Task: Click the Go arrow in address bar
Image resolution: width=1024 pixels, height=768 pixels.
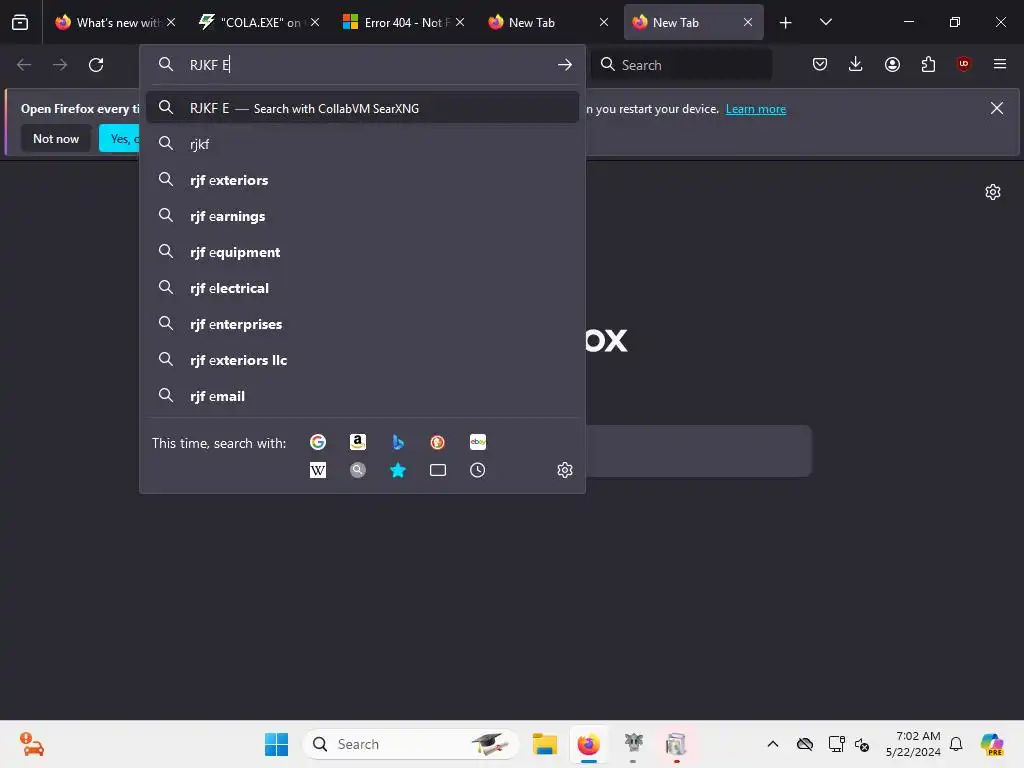Action: click(x=565, y=65)
